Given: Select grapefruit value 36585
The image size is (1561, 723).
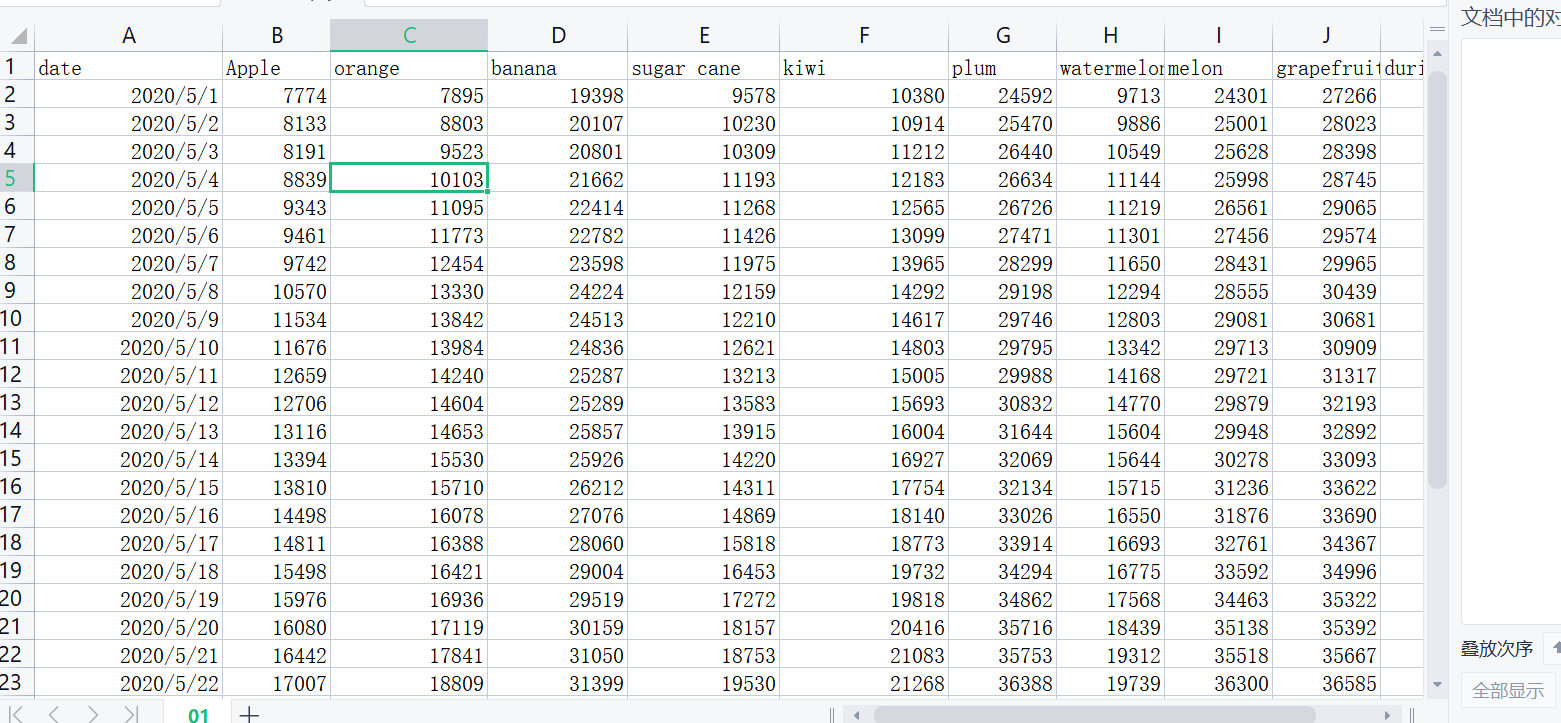Looking at the screenshot, I should tap(1327, 683).
